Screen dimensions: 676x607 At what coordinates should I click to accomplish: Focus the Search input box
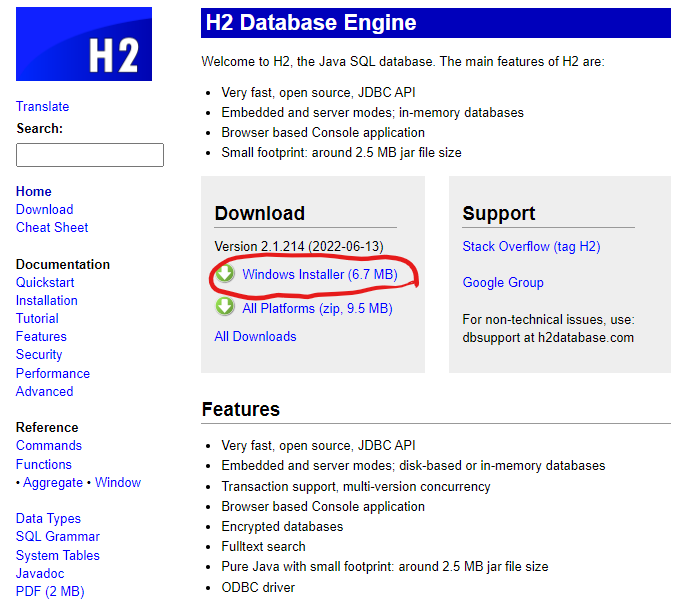(90, 155)
